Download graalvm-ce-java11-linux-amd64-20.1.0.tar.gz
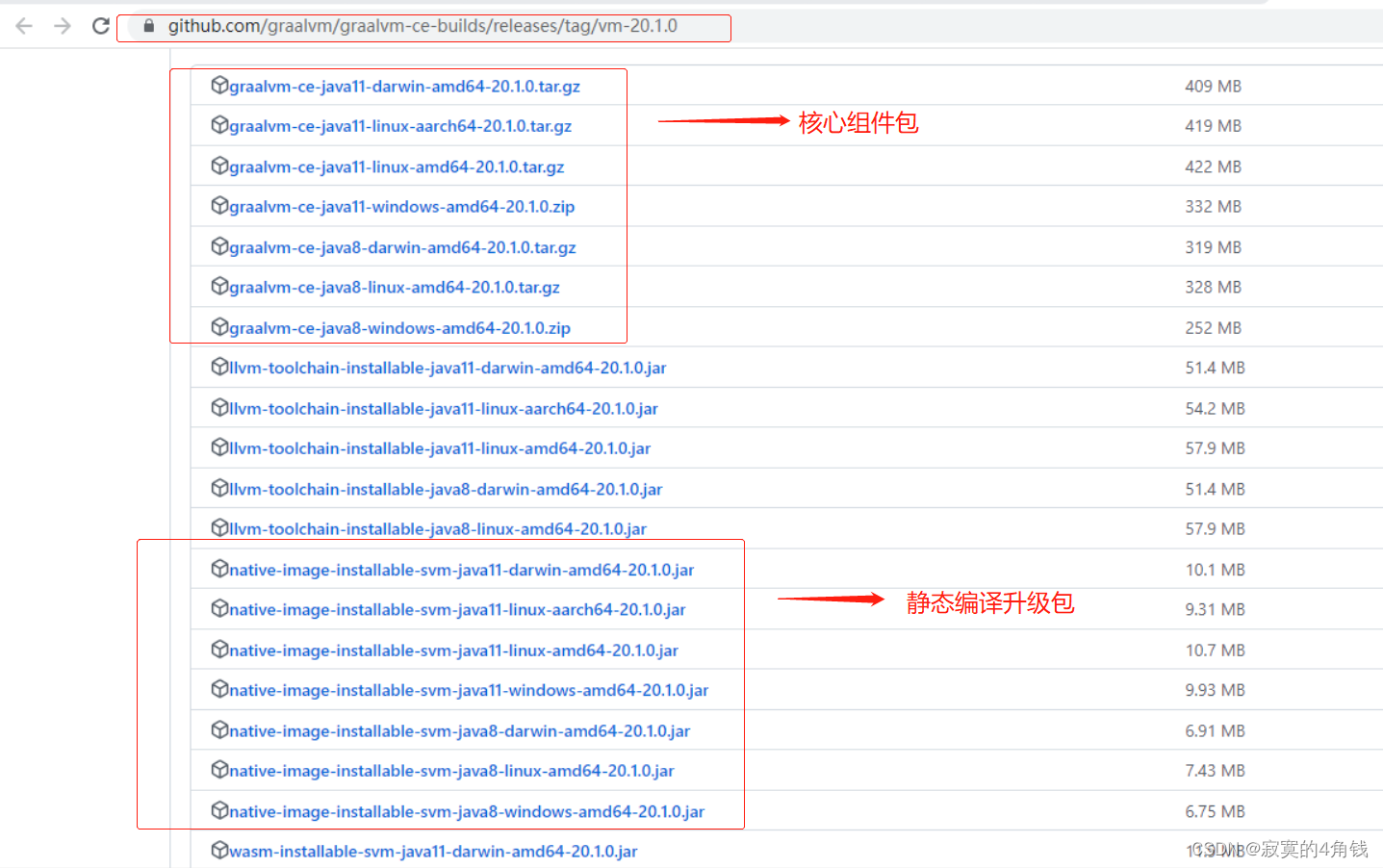This screenshot has height=868, width=1383. [397, 167]
